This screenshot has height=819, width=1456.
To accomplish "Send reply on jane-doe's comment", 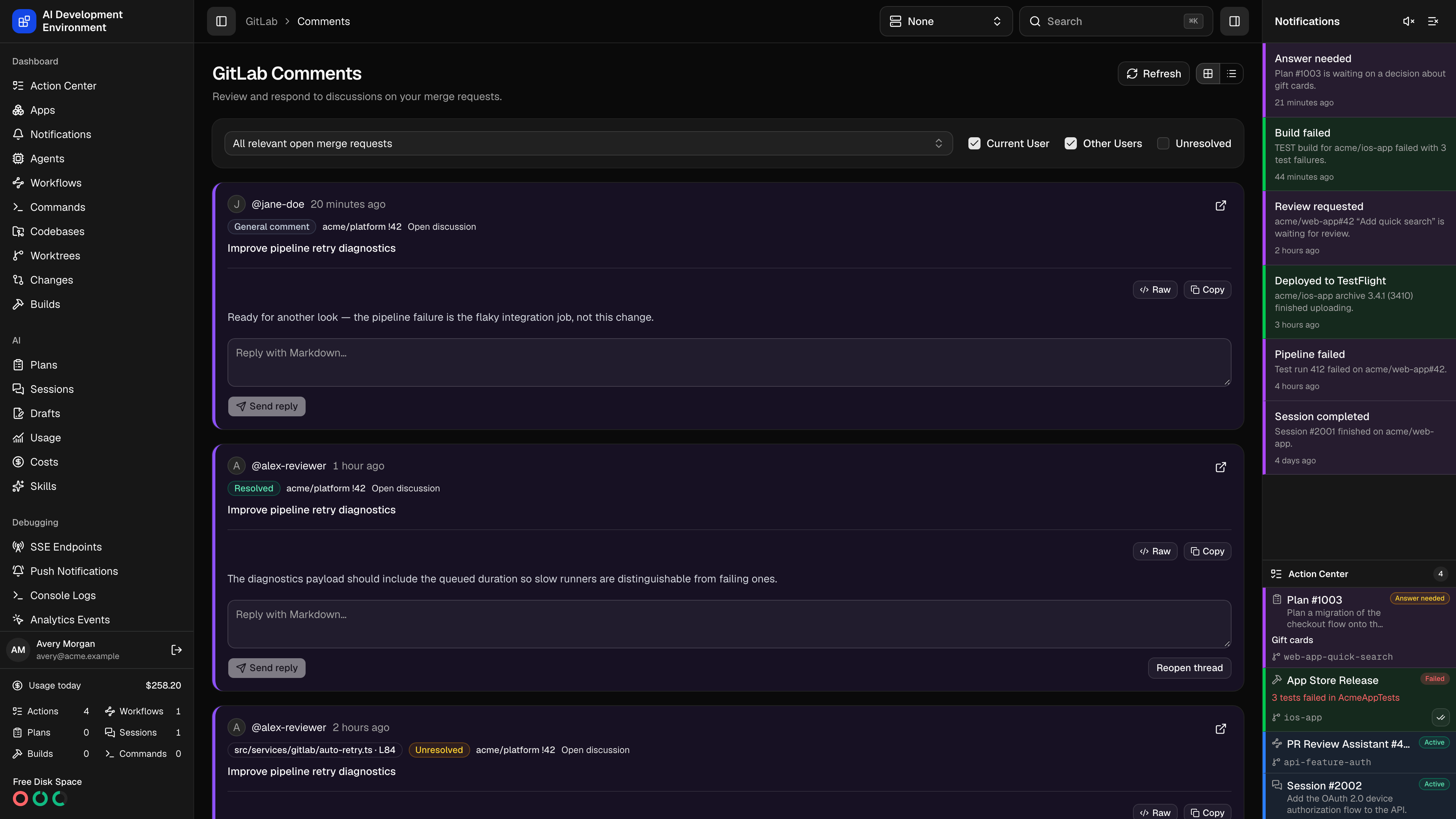I will [267, 406].
